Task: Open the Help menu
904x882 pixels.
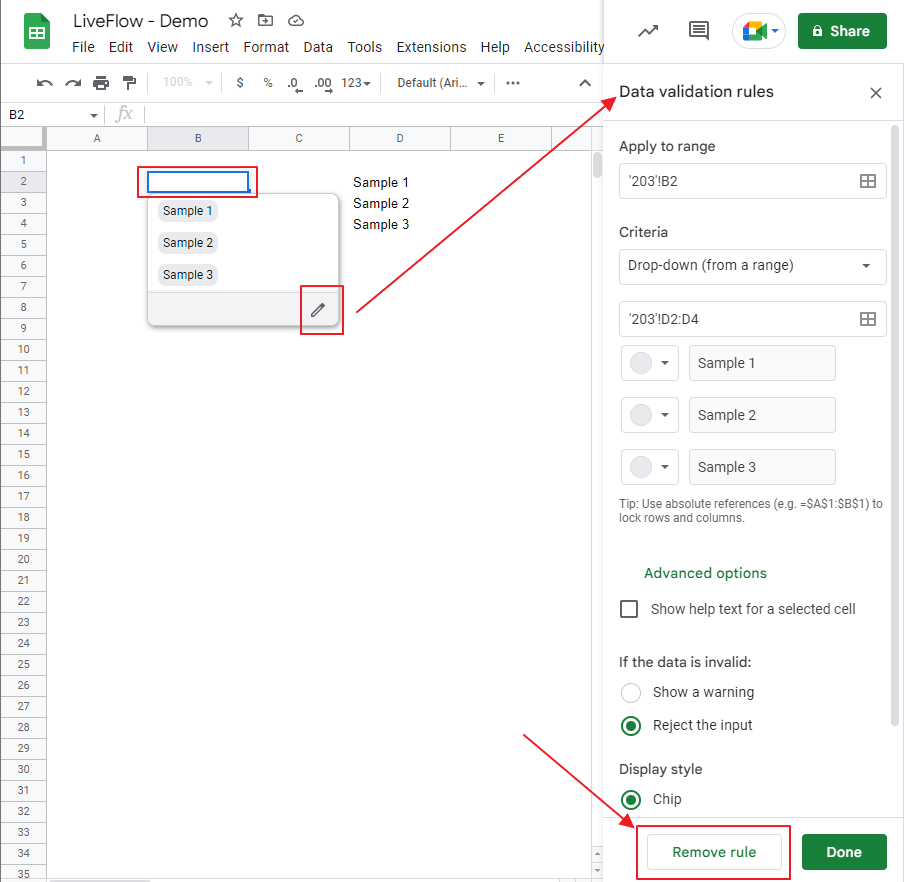Action: [495, 47]
